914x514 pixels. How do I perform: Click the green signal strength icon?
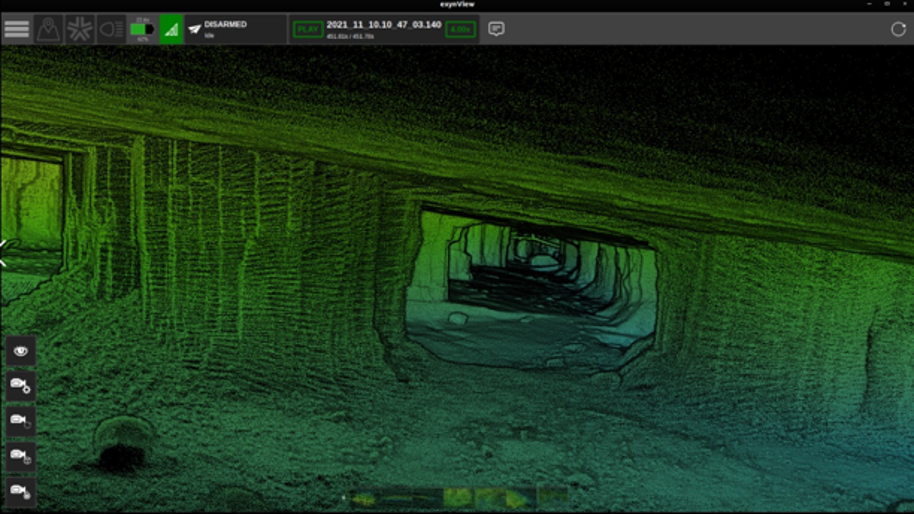[171, 29]
